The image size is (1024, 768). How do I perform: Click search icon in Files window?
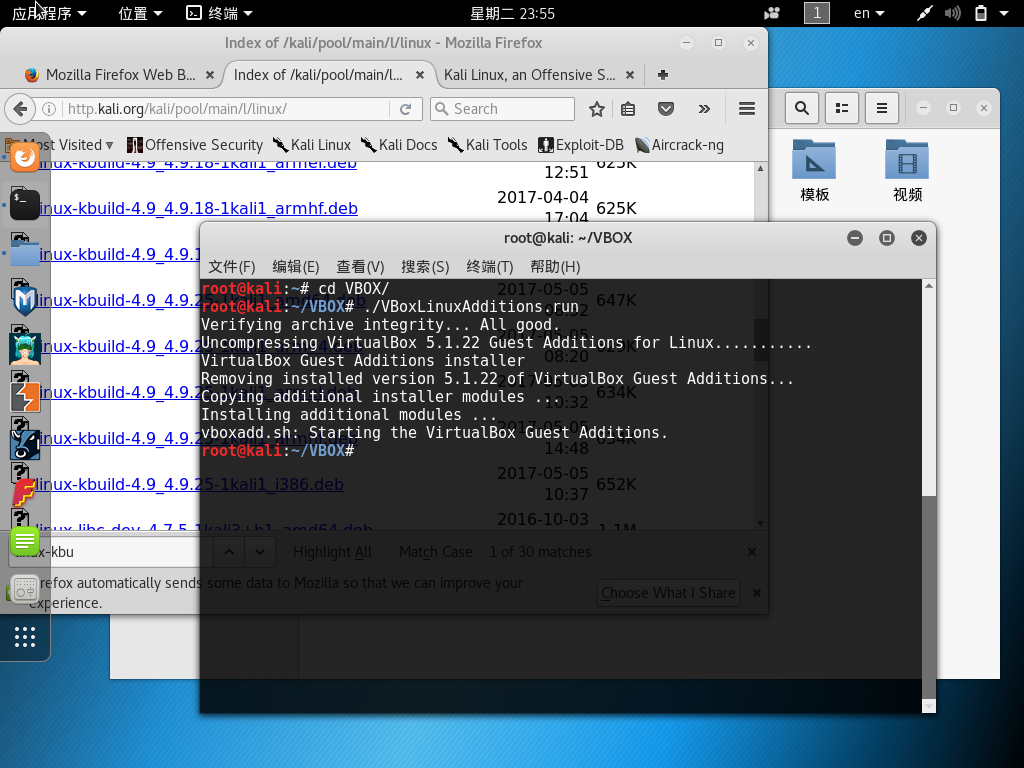tap(801, 108)
